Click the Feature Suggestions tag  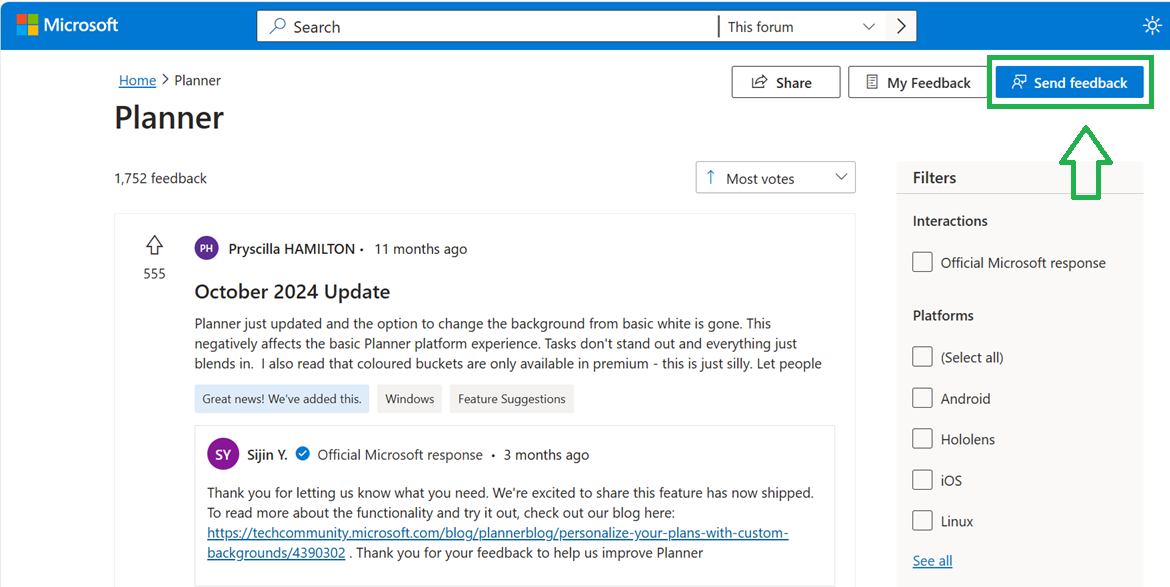pyautogui.click(x=512, y=399)
